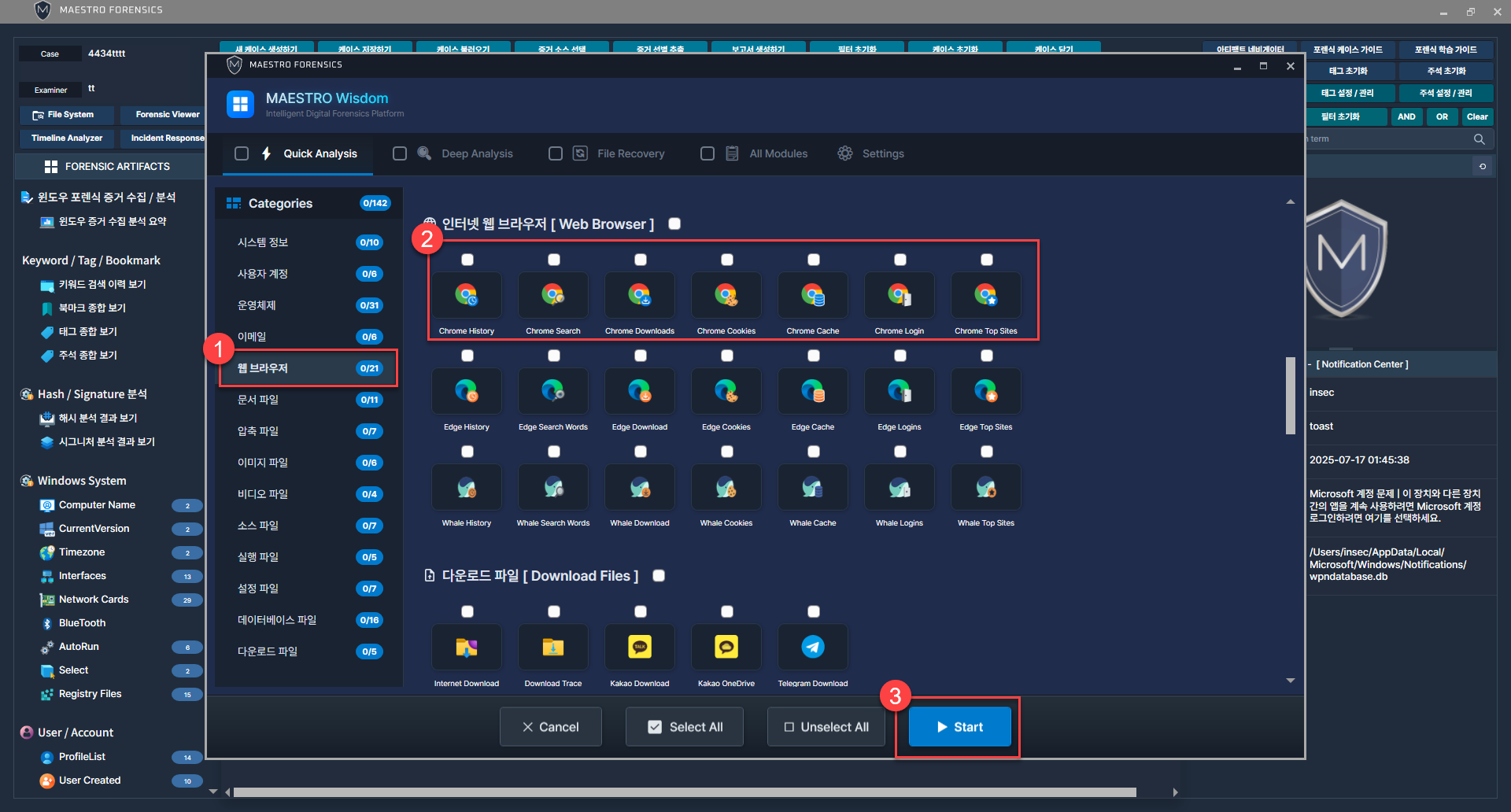Check the Chrome Downloads checkbox
Screen dimensions: 1511x812
click(641, 260)
